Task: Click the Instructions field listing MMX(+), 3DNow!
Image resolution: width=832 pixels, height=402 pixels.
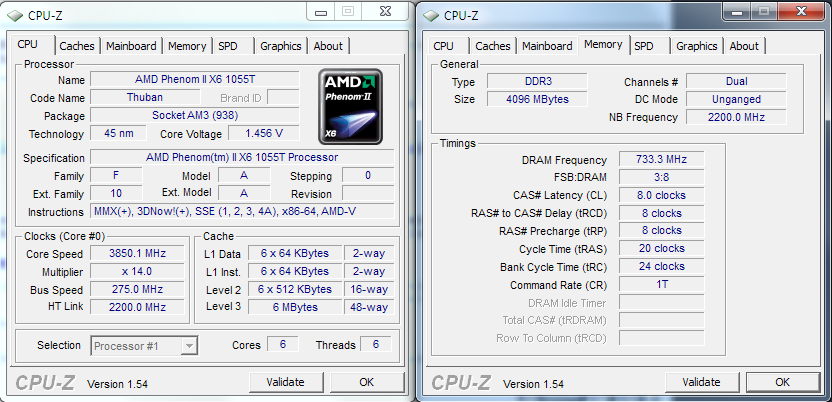Action: pyautogui.click(x=242, y=212)
